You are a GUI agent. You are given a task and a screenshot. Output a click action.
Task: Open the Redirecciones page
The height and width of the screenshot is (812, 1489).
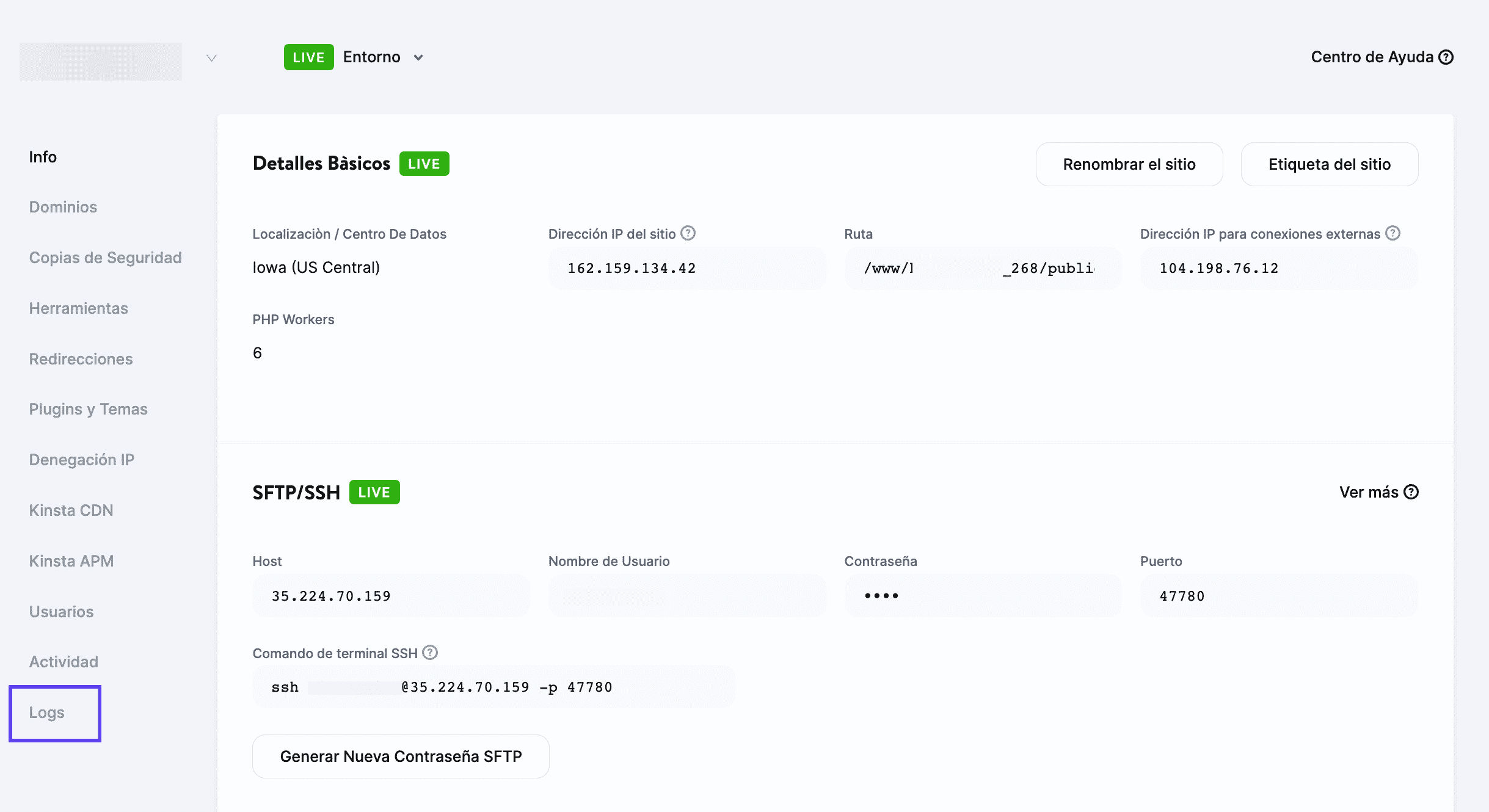pos(81,359)
